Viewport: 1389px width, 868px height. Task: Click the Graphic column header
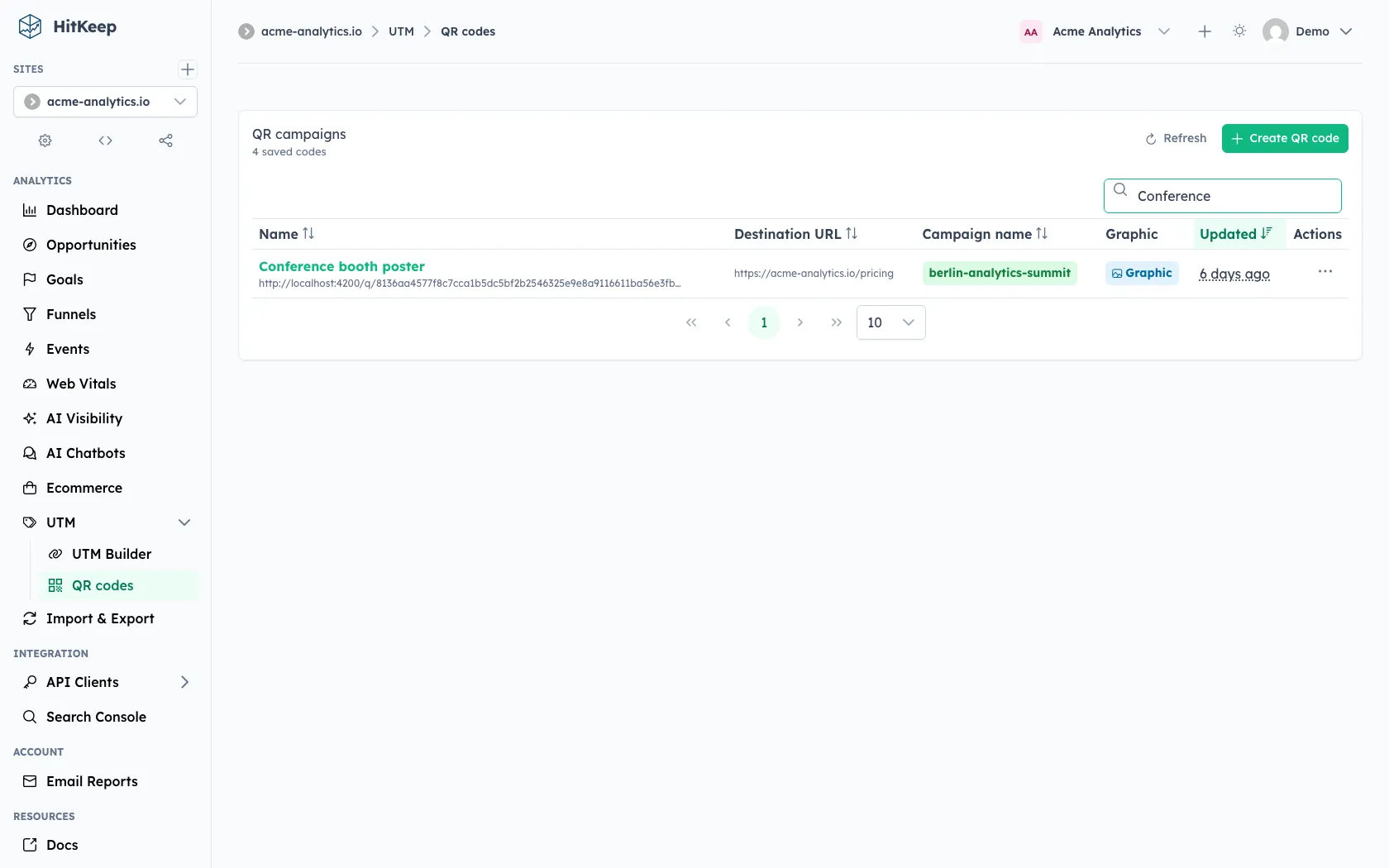pos(1132,234)
